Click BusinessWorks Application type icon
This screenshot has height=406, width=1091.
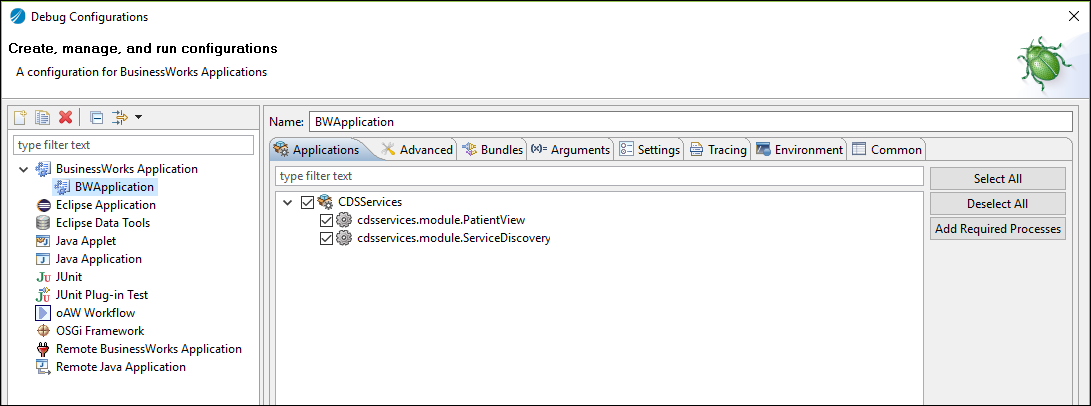[x=43, y=169]
